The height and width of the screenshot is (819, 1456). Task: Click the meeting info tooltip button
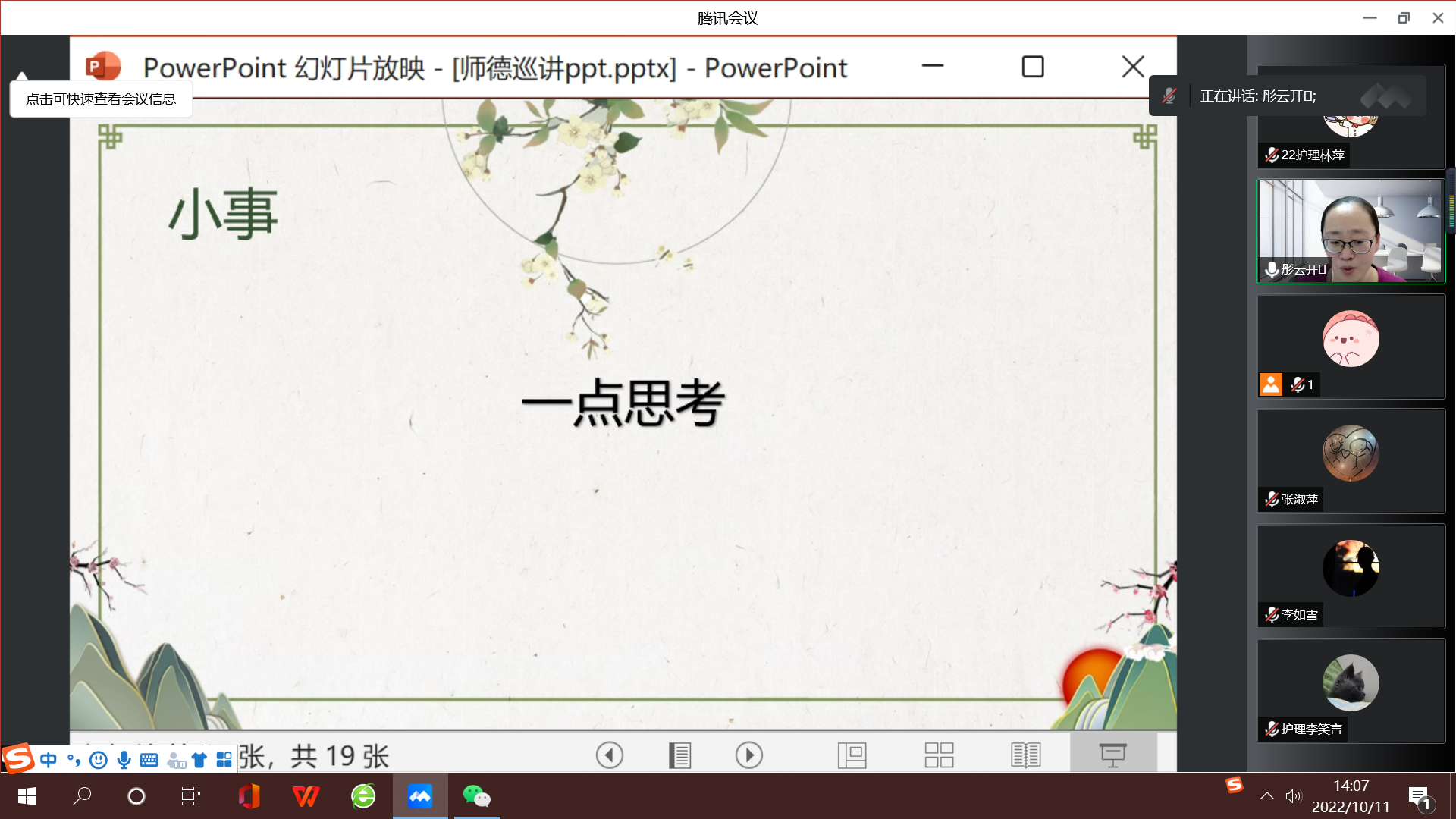(100, 99)
